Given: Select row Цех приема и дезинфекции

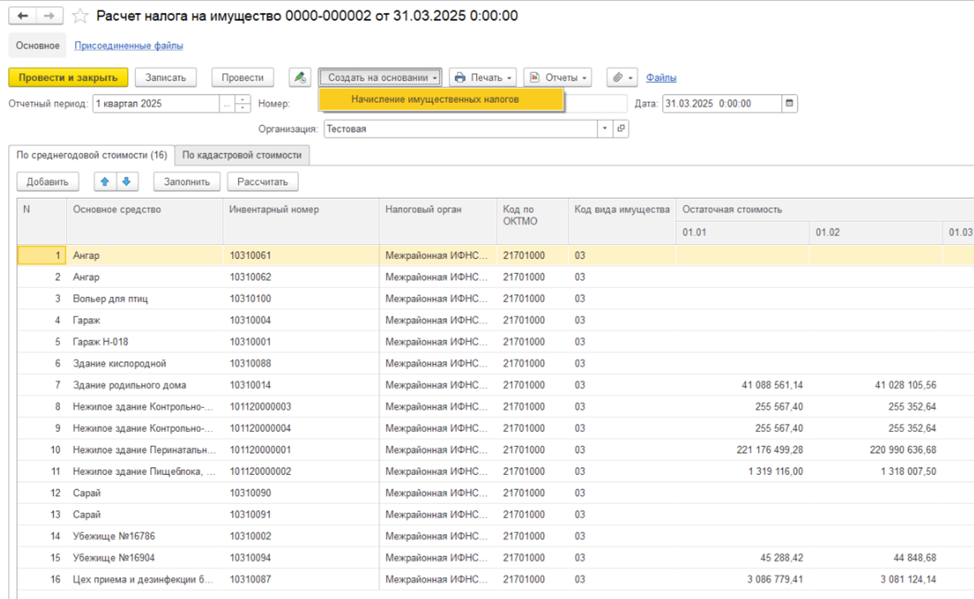Looking at the screenshot, I should click(x=496, y=580).
